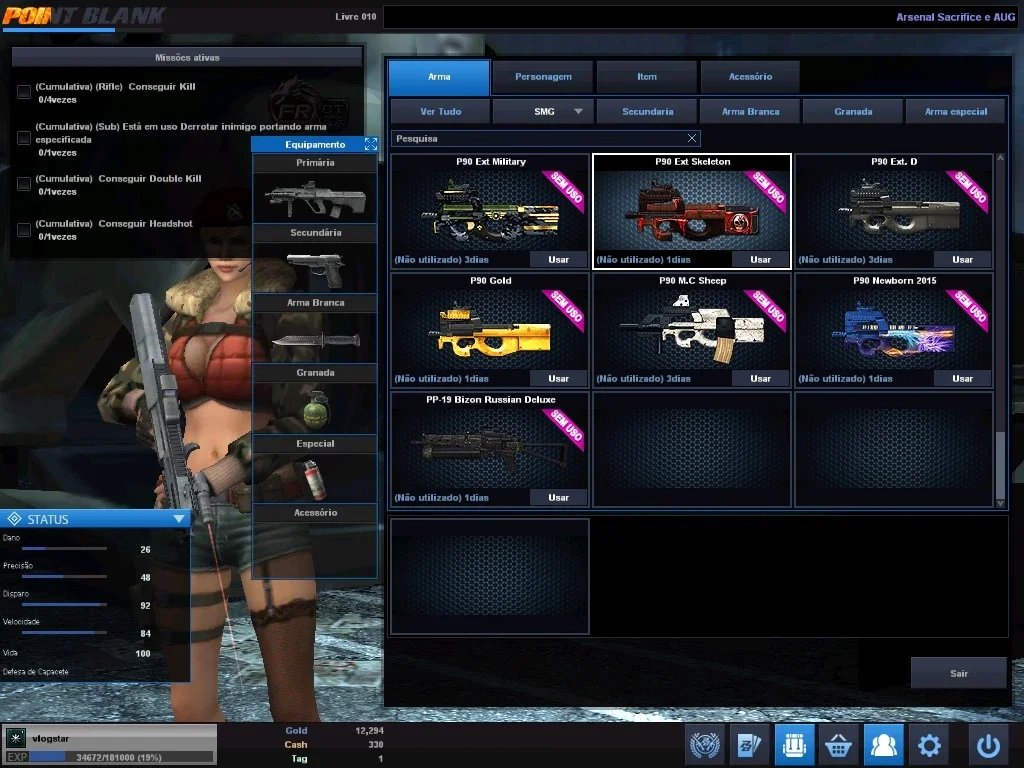This screenshot has width=1024, height=768.
Task: Select the P90 Gold weapon card
Action: pyautogui.click(x=490, y=330)
